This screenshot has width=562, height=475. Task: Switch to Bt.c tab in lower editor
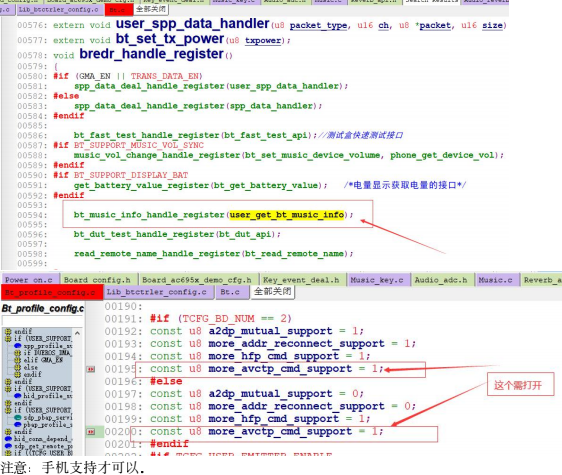pos(231,292)
